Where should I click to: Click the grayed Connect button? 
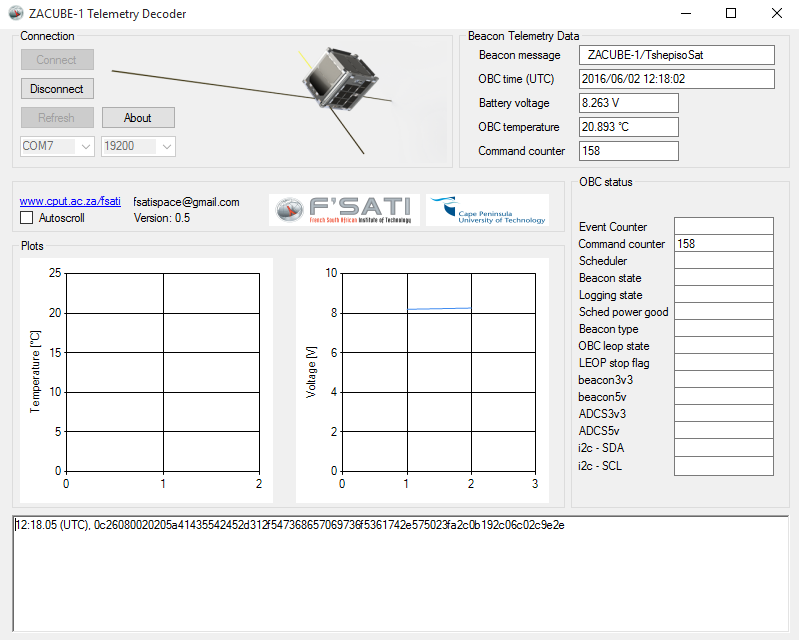click(57, 60)
